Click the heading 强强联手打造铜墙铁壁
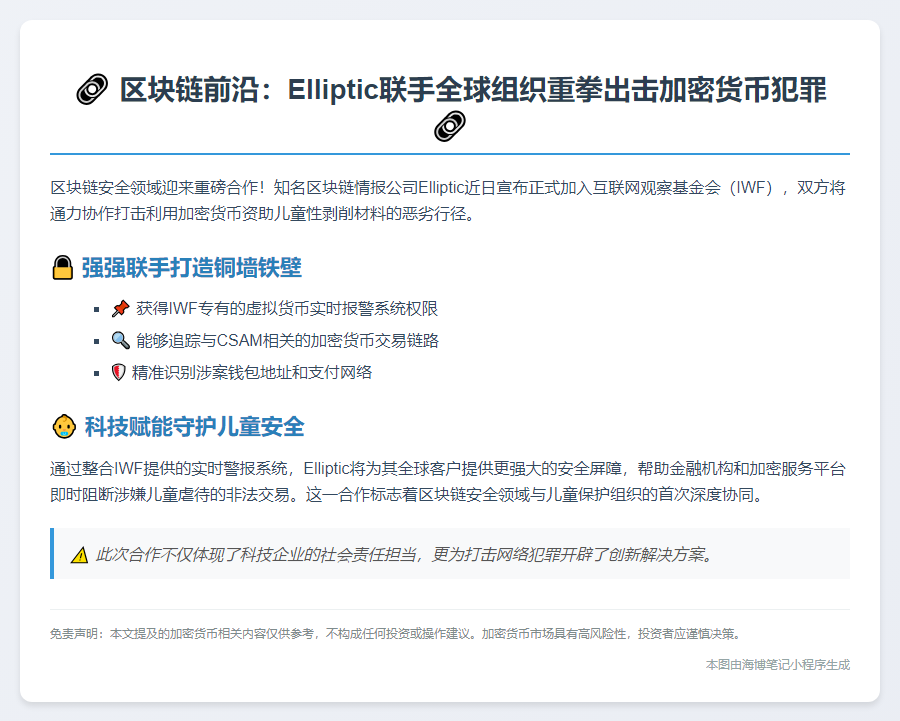Viewport: 900px width, 721px height. pyautogui.click(x=191, y=268)
